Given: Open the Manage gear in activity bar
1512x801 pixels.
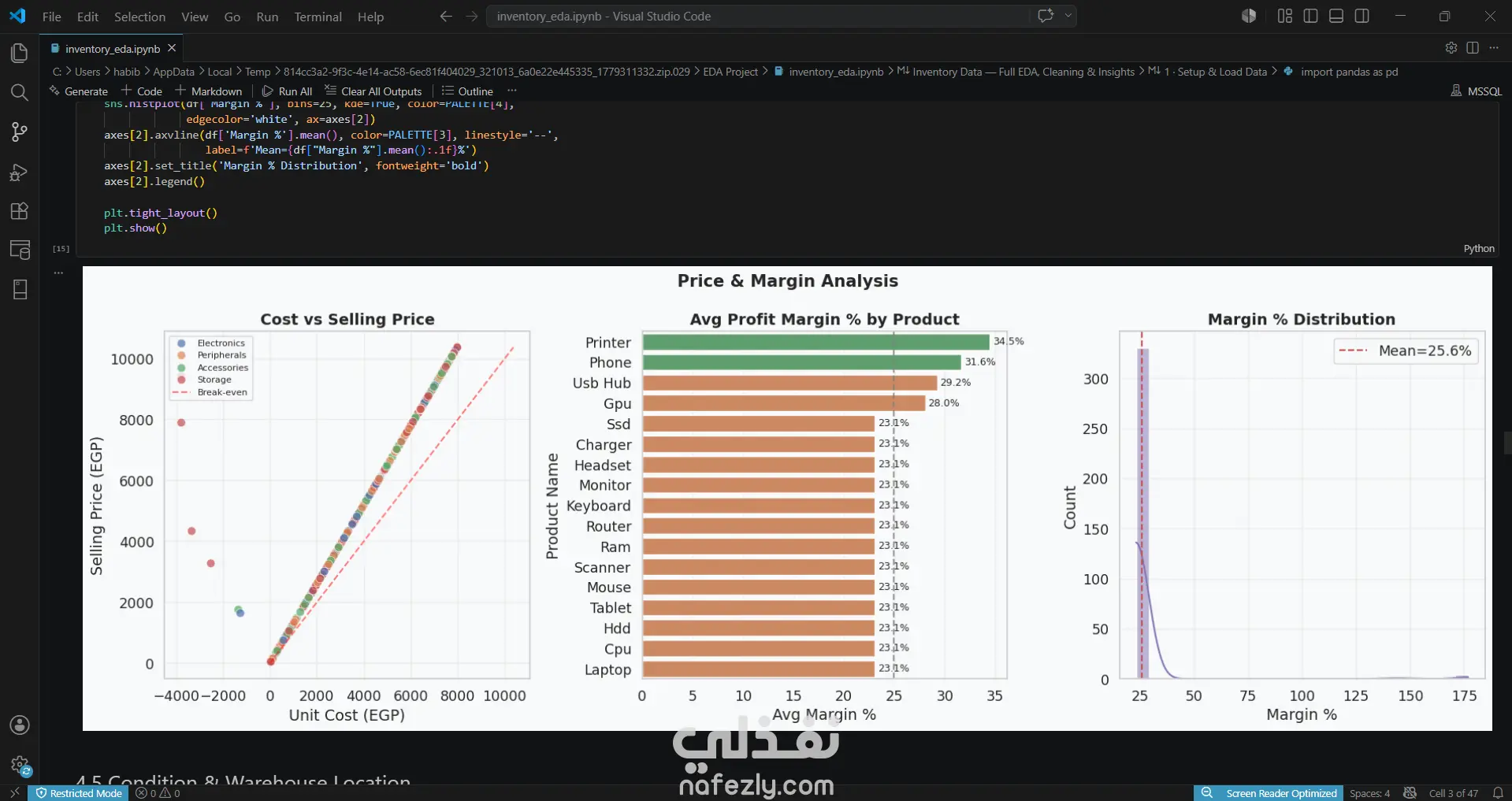Looking at the screenshot, I should (x=20, y=765).
